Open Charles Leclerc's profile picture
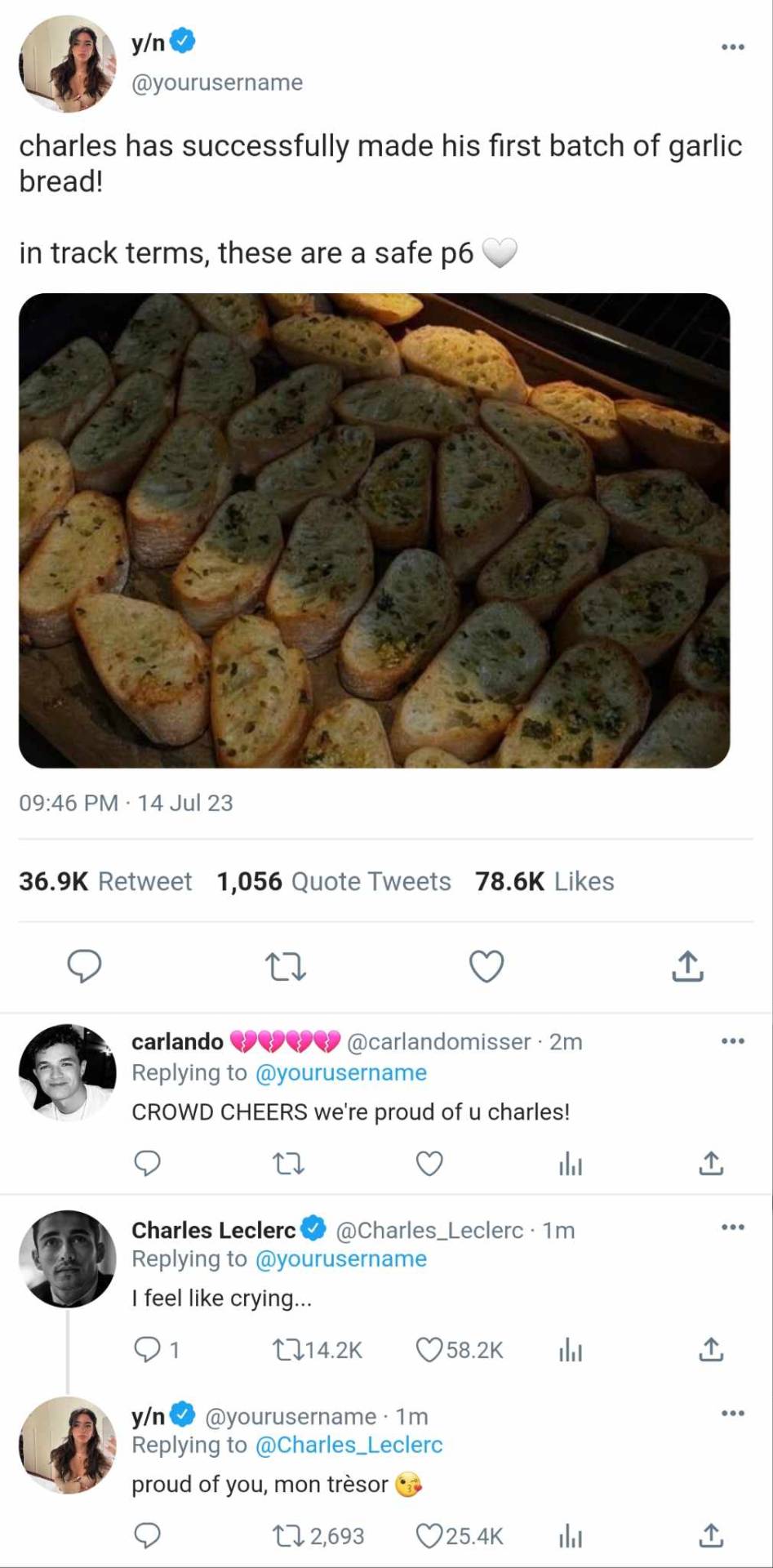773x1568 pixels. click(68, 1258)
